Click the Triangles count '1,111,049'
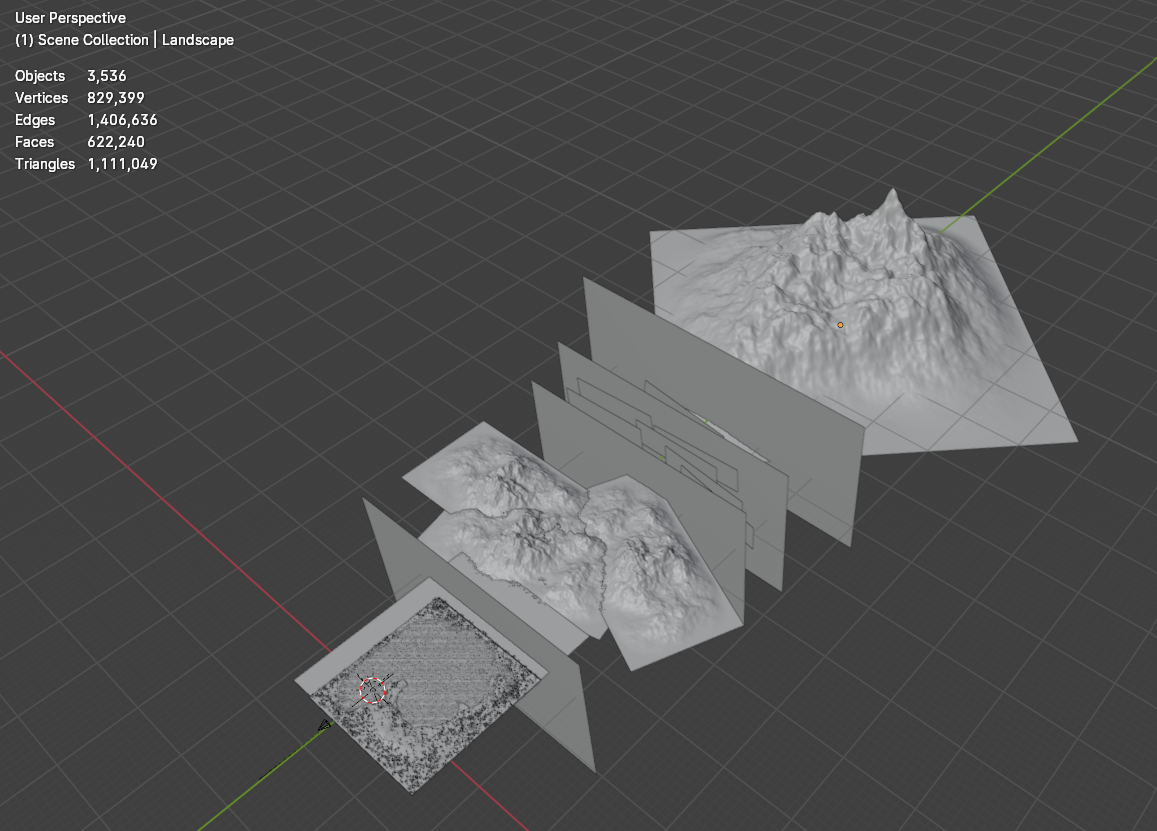 [x=122, y=164]
